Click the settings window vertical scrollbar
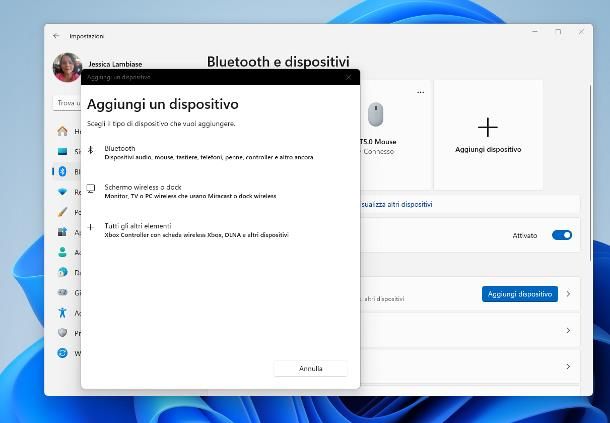Screen dimensions: 610x423 [x=591, y=173]
